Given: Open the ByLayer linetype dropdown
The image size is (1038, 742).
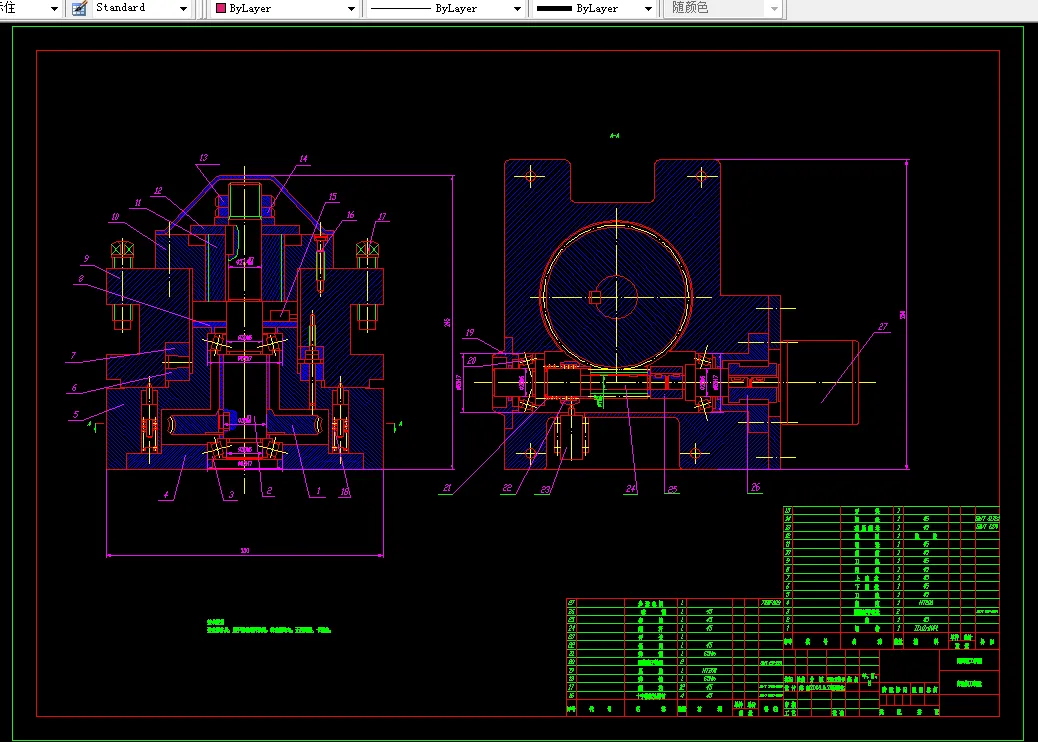Looking at the screenshot, I should (517, 9).
